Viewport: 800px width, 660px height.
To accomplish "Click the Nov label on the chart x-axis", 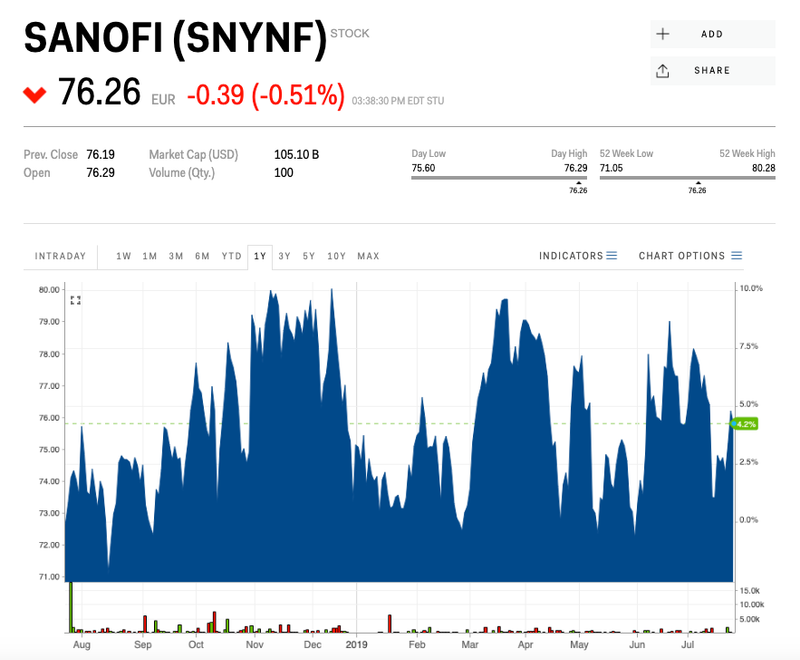I will click(x=255, y=645).
